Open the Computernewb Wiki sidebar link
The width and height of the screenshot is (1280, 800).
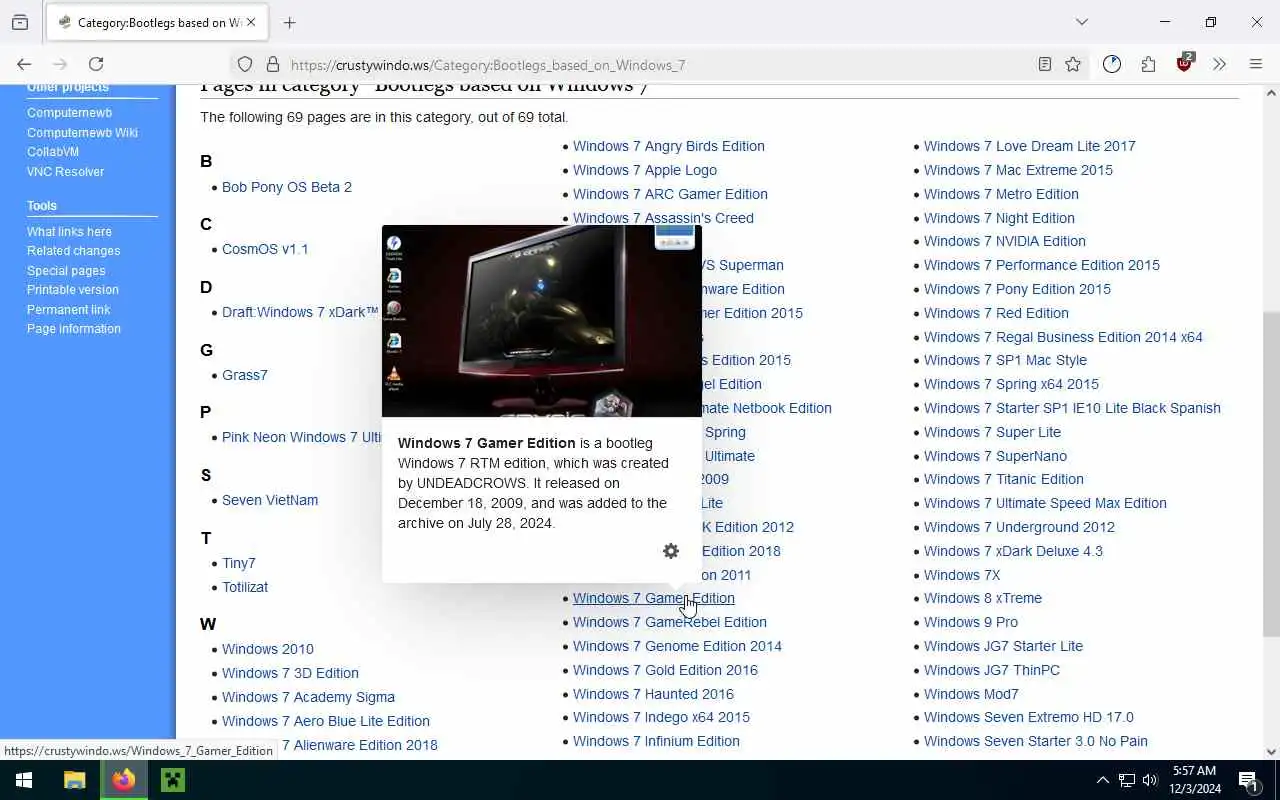pos(82,132)
